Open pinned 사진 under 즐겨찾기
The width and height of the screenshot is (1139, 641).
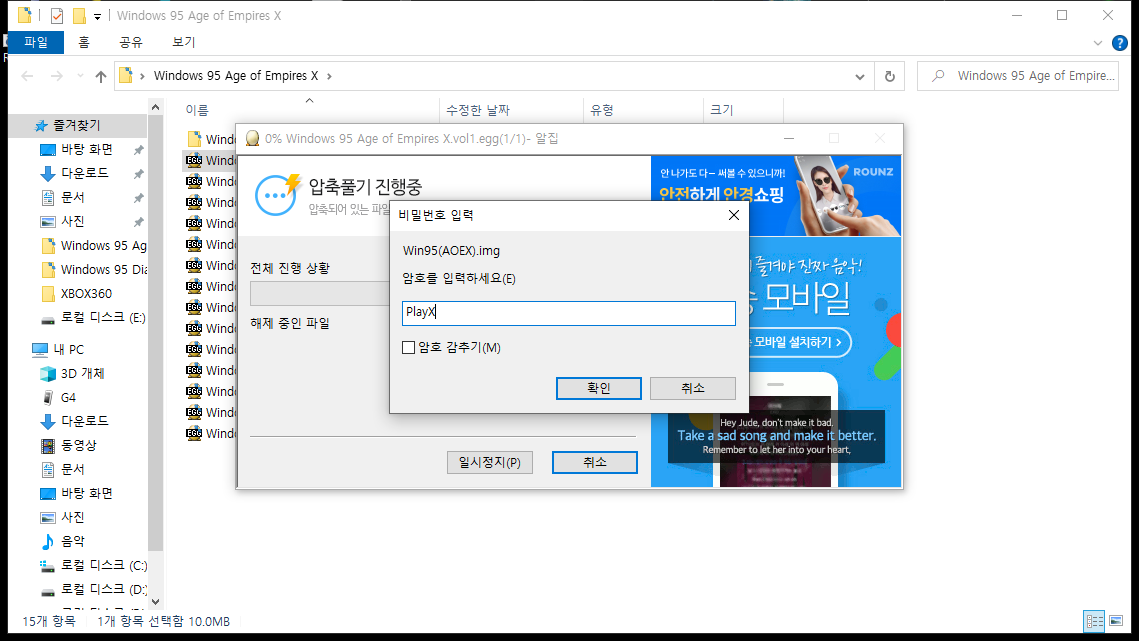pos(73,221)
